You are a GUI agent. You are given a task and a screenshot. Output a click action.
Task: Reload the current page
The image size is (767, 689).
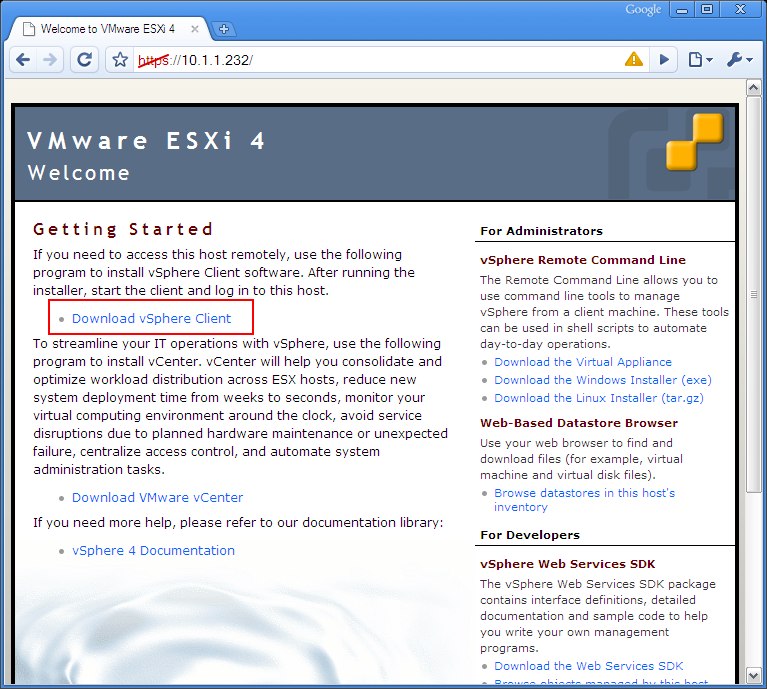[x=85, y=60]
